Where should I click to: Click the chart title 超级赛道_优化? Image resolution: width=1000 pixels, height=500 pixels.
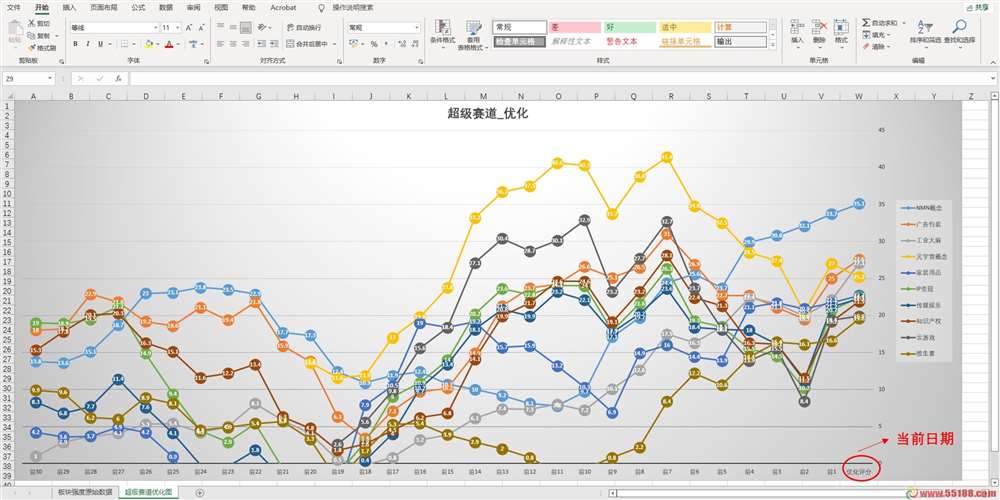coord(487,114)
